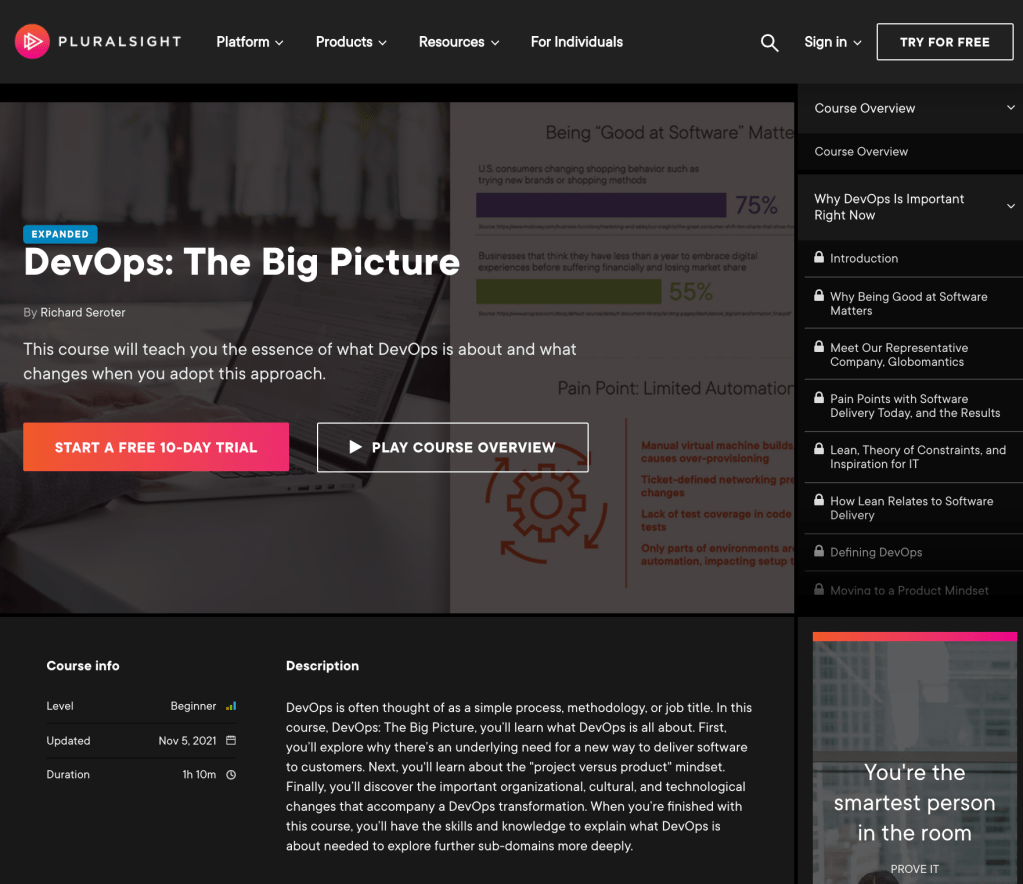Expand the Resources dropdown
The width and height of the screenshot is (1023, 884).
click(458, 42)
